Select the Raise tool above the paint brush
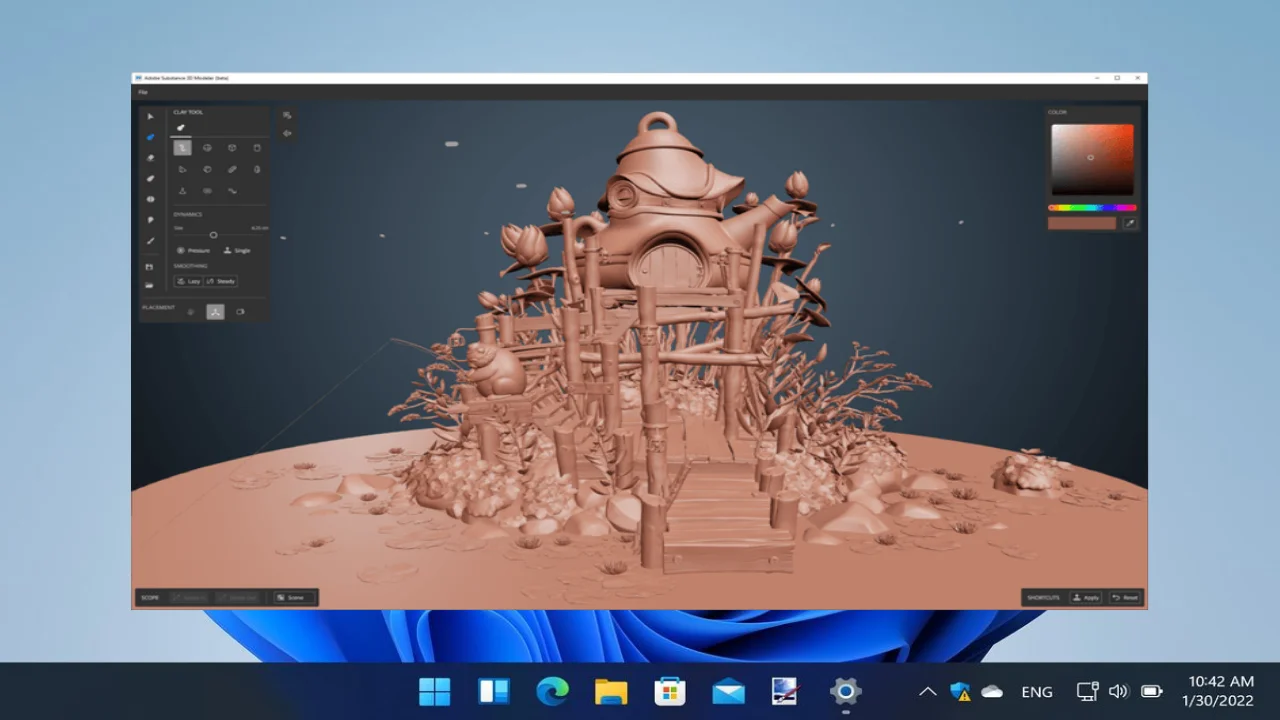1280x720 pixels. [151, 220]
